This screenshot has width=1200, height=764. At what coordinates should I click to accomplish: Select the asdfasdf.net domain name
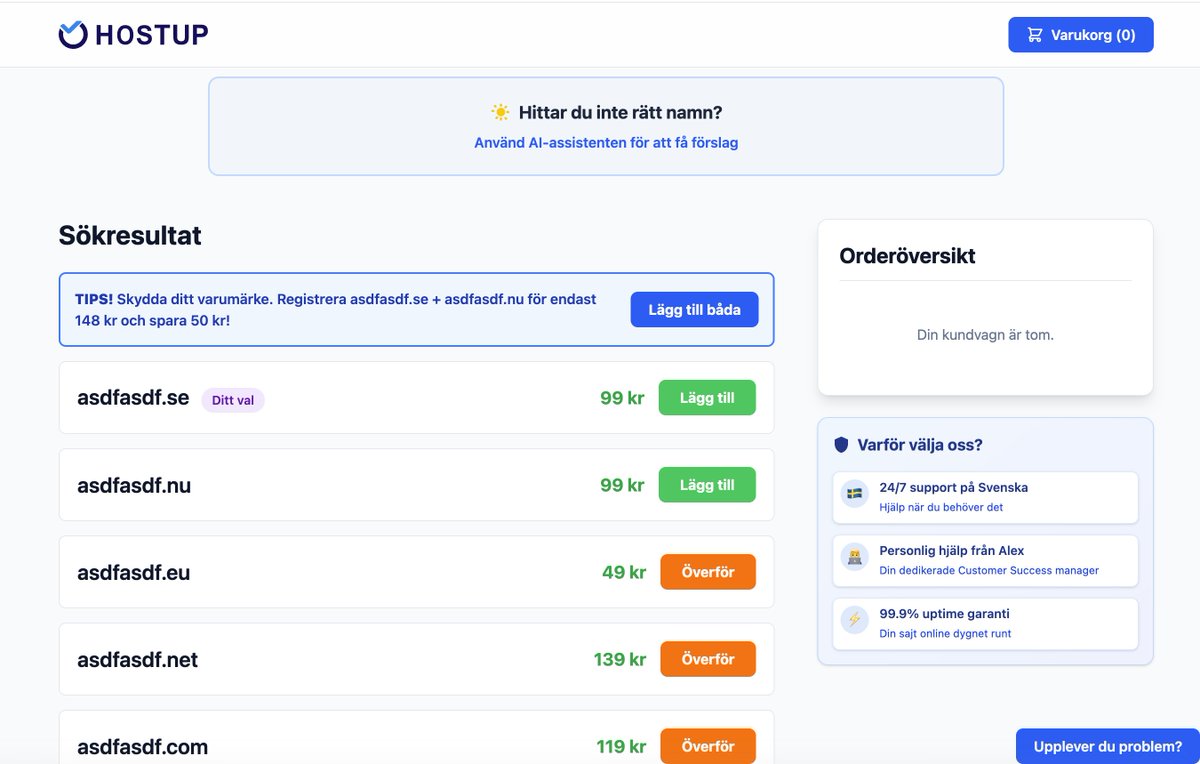138,659
